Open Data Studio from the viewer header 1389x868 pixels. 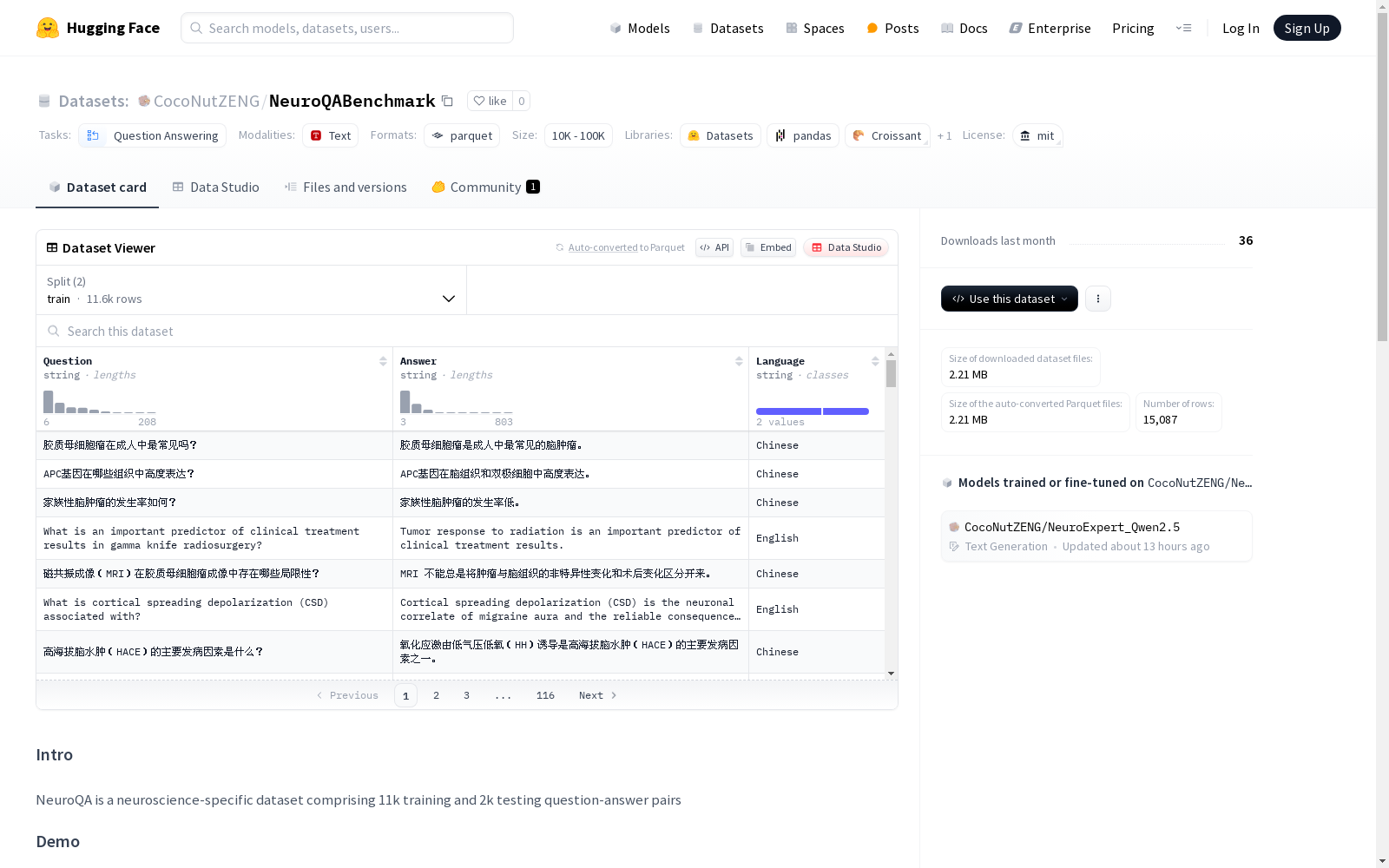tap(846, 247)
